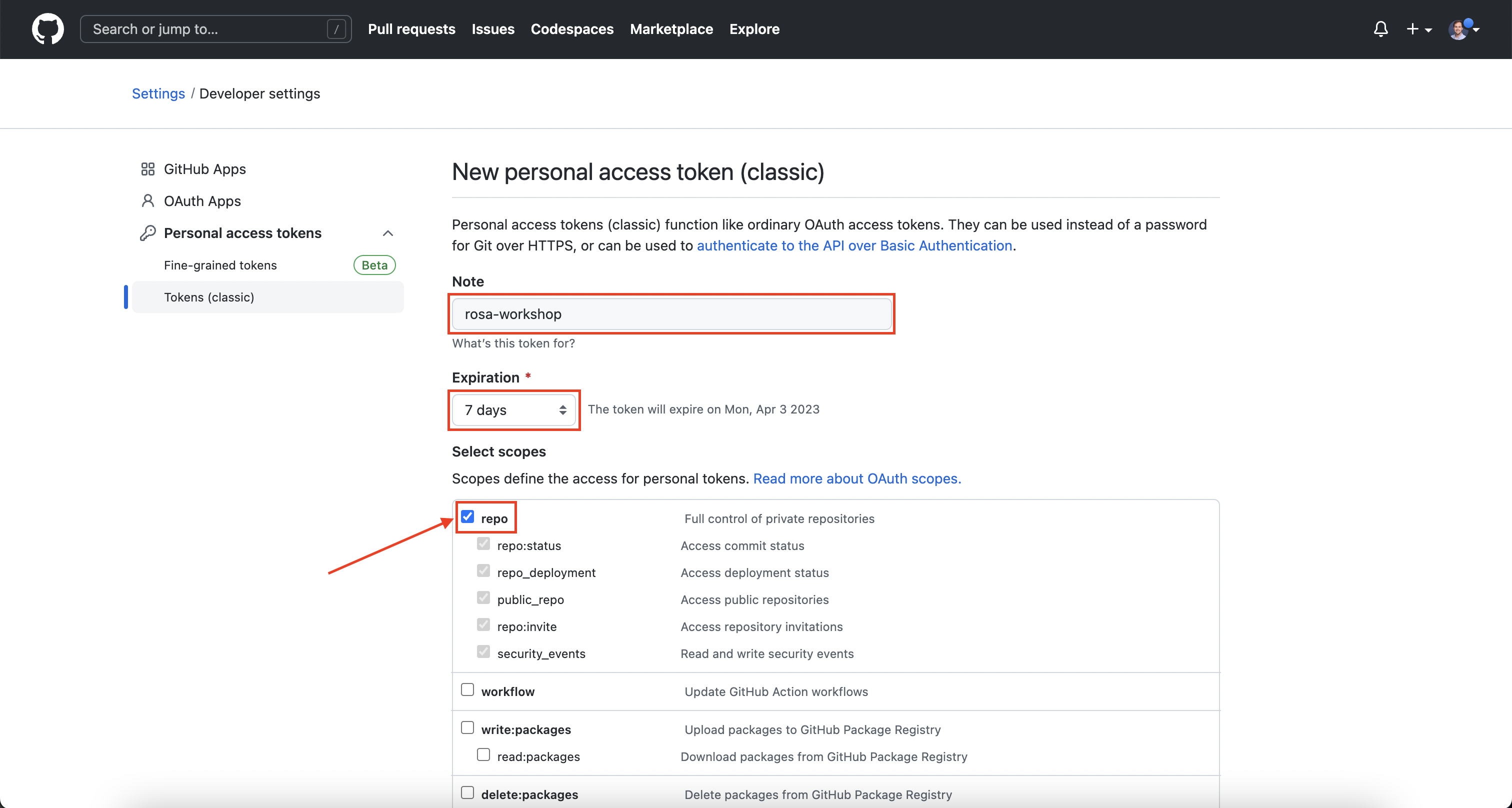The width and height of the screenshot is (1512, 808).
Task: Open the notifications bell
Action: point(1380,29)
